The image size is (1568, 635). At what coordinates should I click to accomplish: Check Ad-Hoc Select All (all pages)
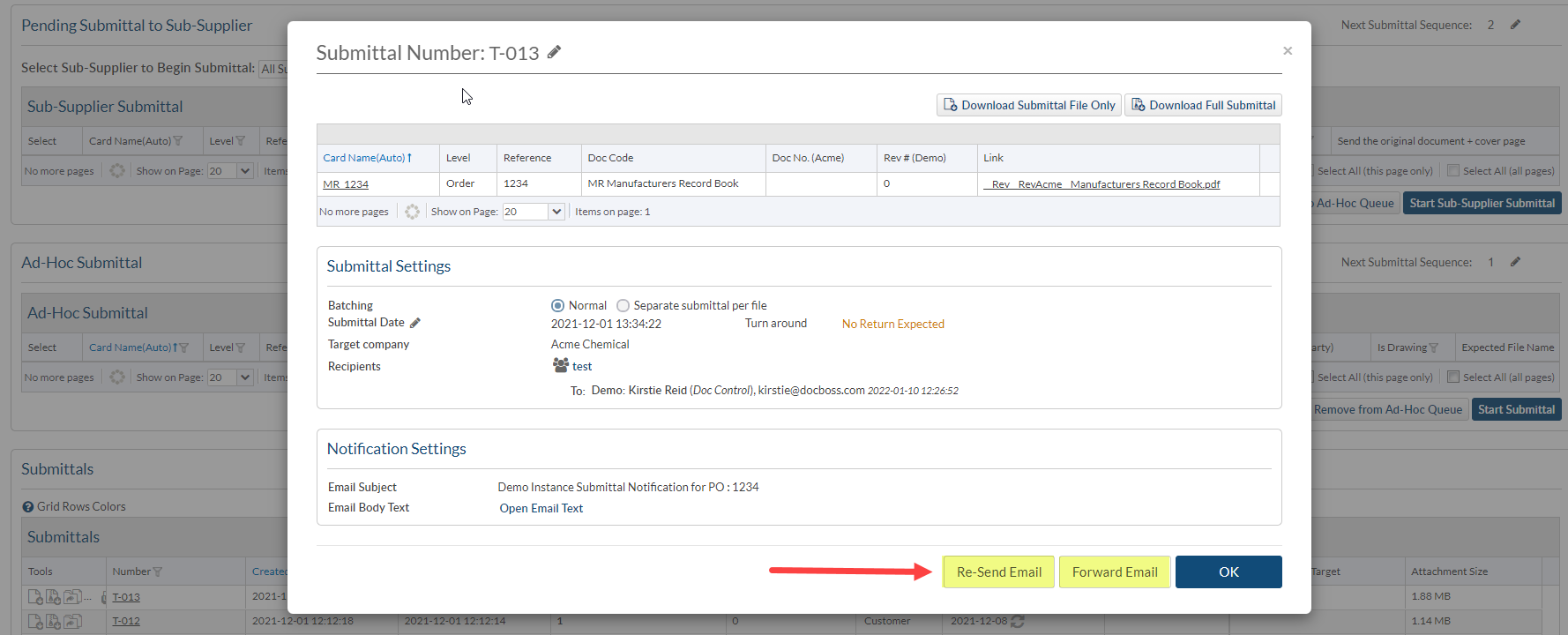[x=1453, y=377]
